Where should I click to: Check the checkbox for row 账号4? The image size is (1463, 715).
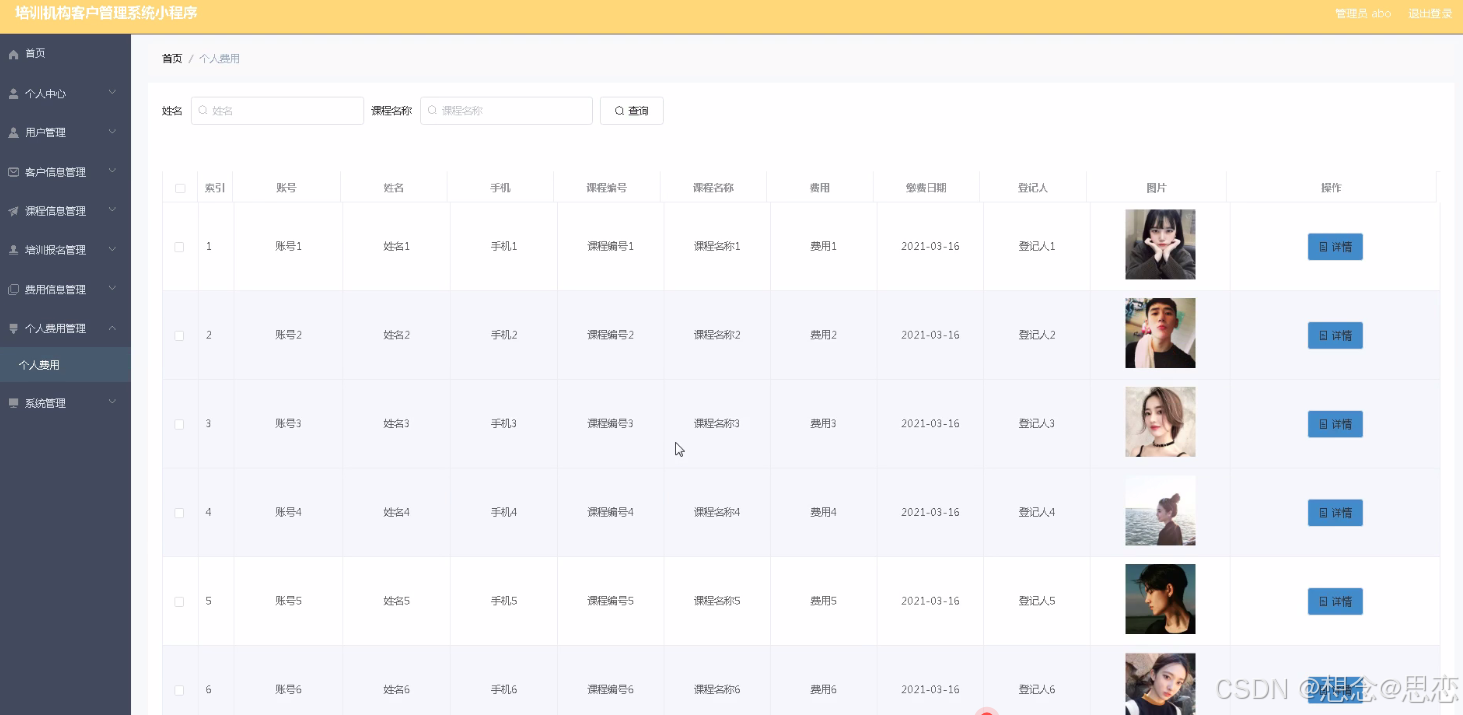[180, 512]
